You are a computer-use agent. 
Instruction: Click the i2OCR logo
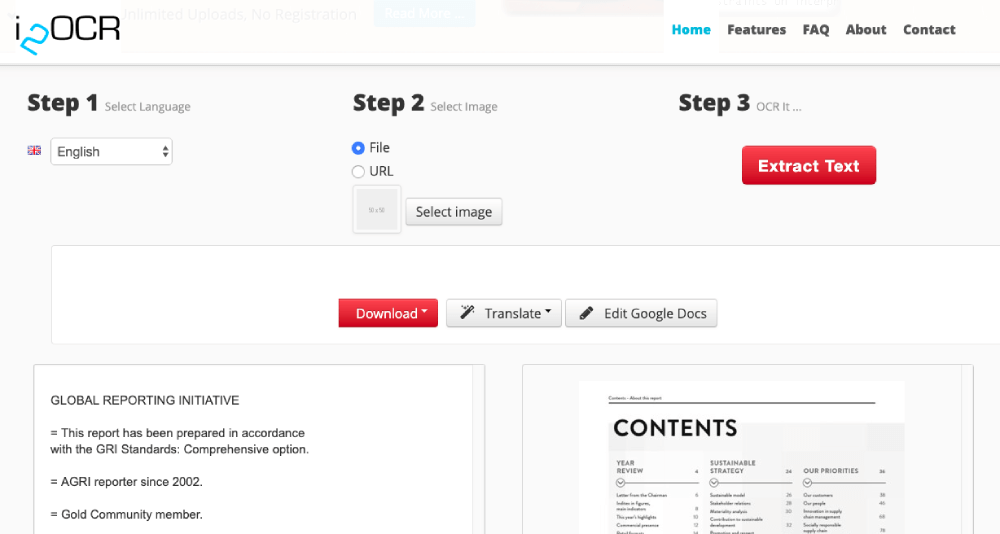coord(67,31)
